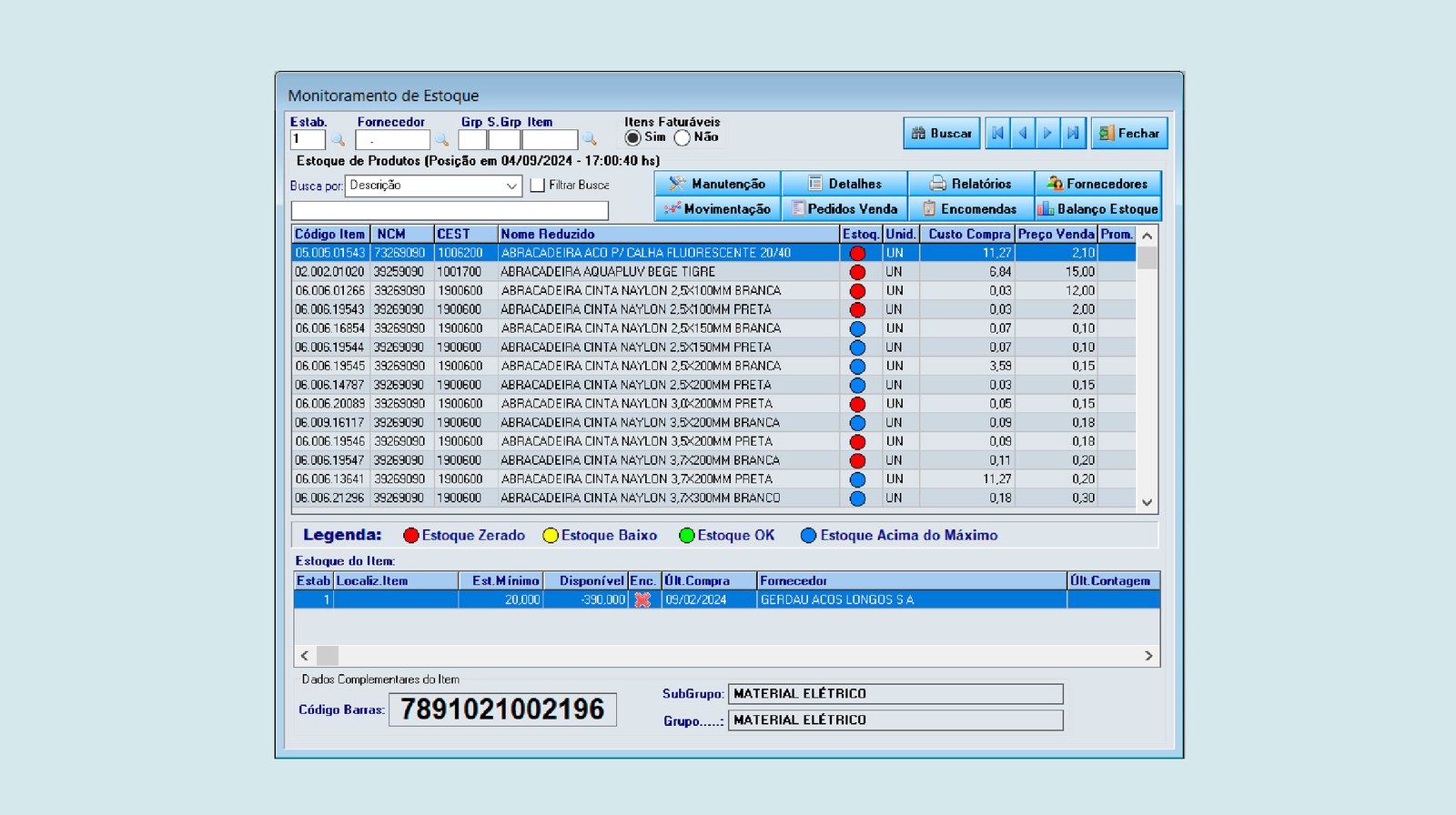This screenshot has height=815, width=1456.
Task: Go to the first record navigation arrow
Action: pyautogui.click(x=997, y=133)
